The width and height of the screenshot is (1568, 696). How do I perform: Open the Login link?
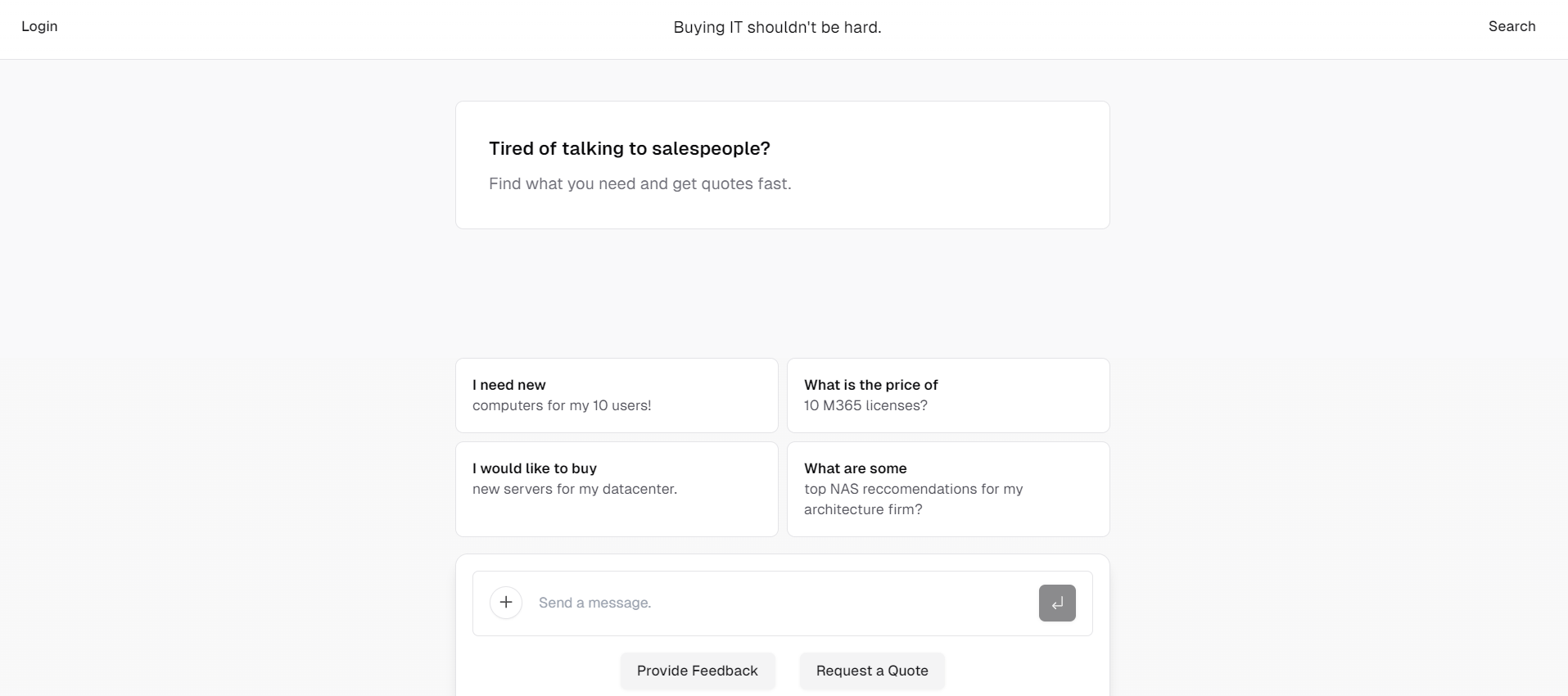(x=39, y=26)
